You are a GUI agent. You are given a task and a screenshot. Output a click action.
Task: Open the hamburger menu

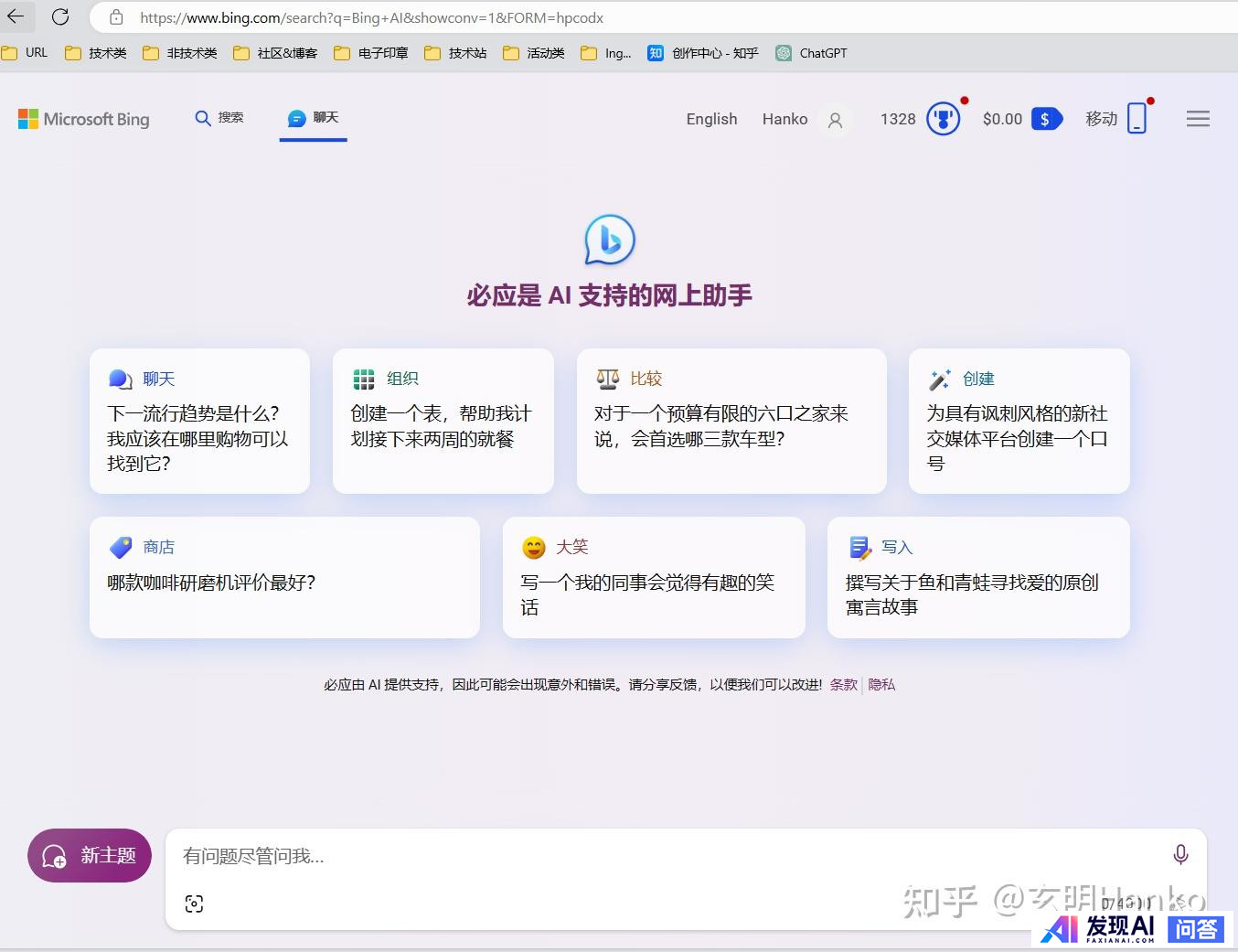tap(1198, 119)
